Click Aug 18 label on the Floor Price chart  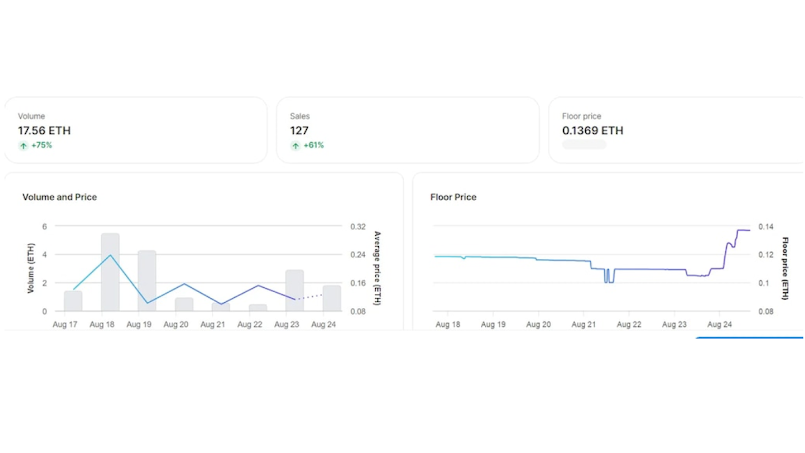click(x=448, y=325)
